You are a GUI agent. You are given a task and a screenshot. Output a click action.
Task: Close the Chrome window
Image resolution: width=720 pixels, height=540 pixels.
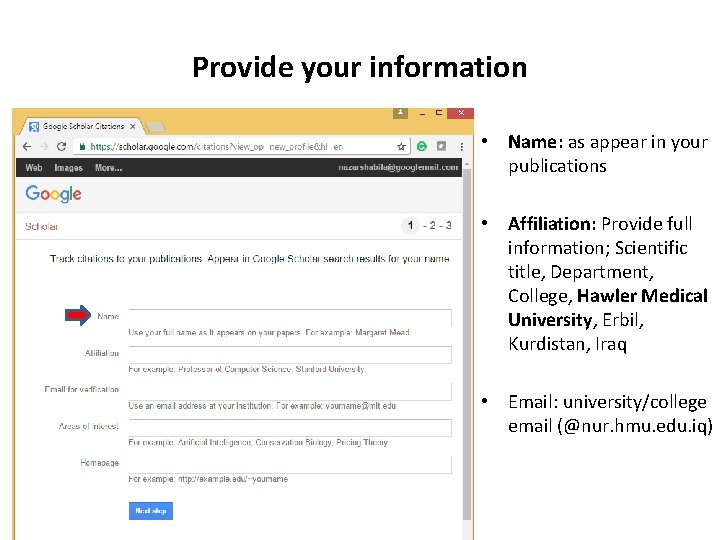(x=461, y=112)
